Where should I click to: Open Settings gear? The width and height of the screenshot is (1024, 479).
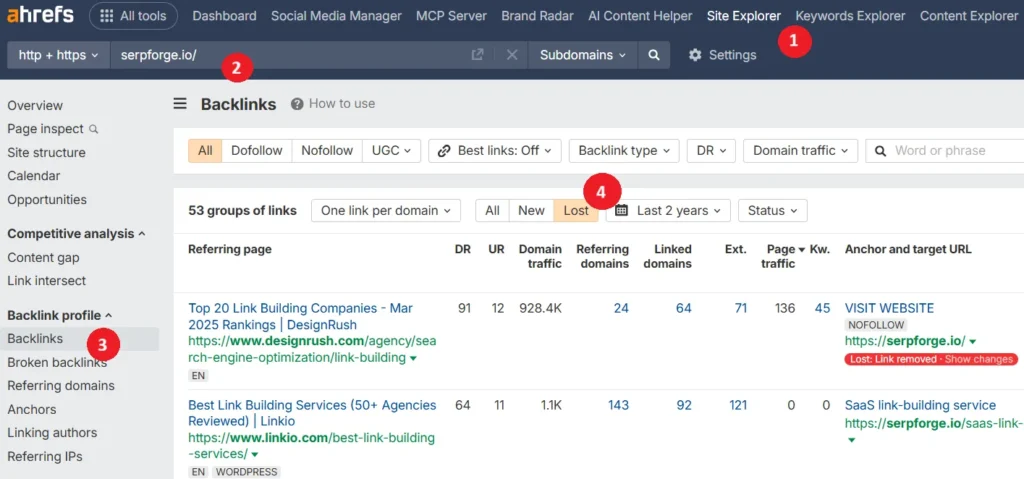(x=722, y=56)
